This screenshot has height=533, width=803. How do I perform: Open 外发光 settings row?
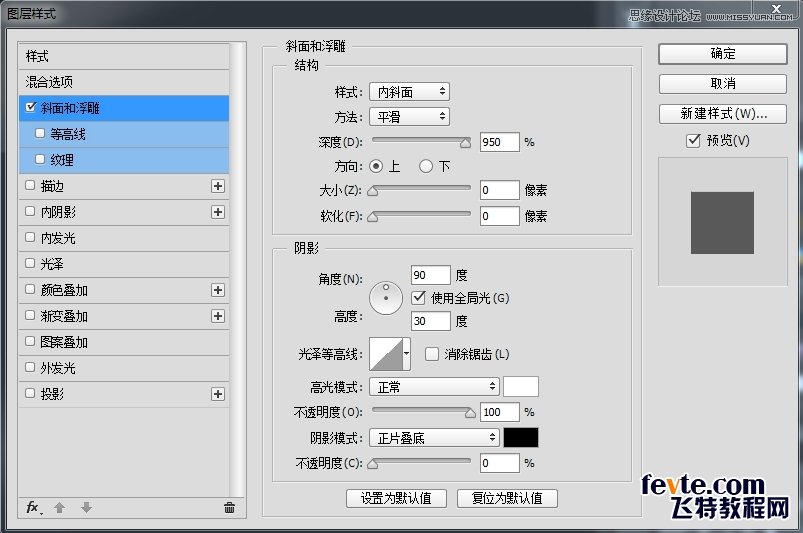pos(124,368)
